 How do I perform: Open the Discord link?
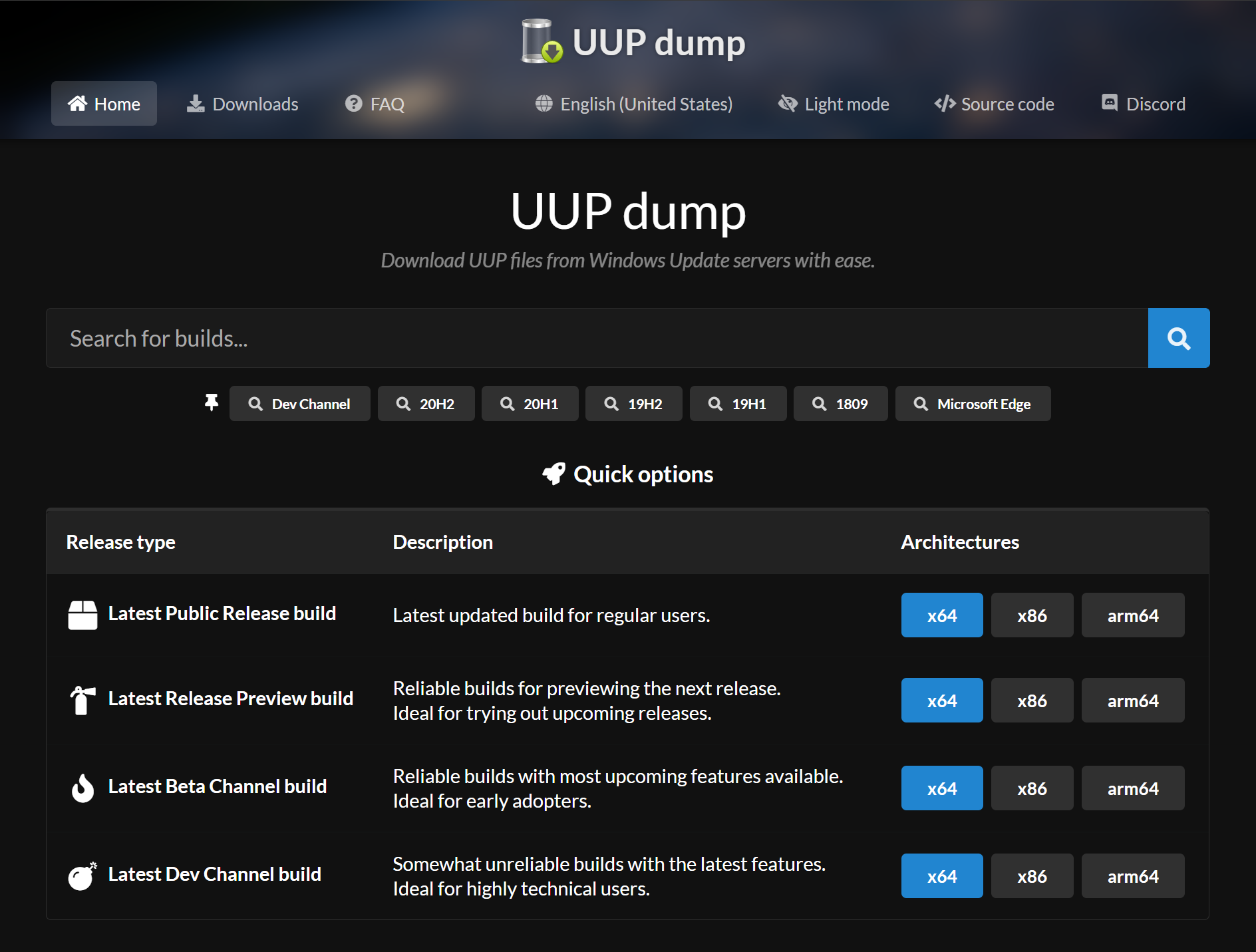tap(1143, 104)
